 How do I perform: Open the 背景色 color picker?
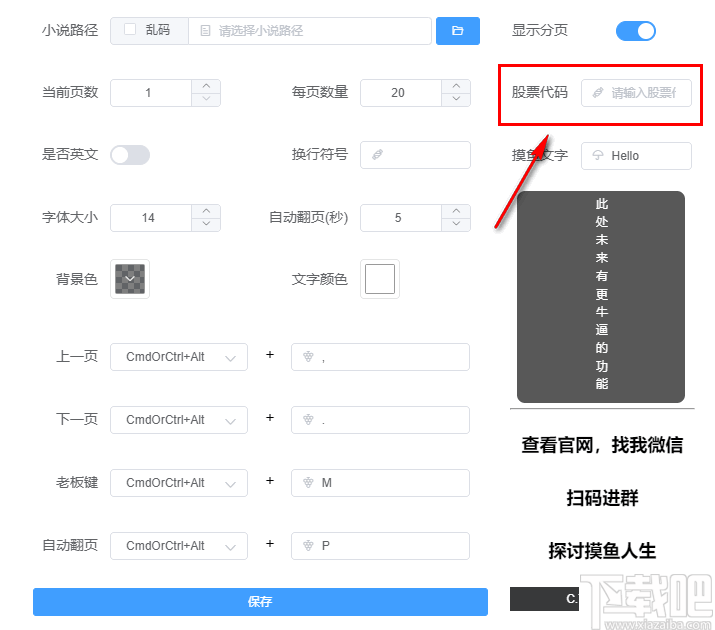coord(130,279)
